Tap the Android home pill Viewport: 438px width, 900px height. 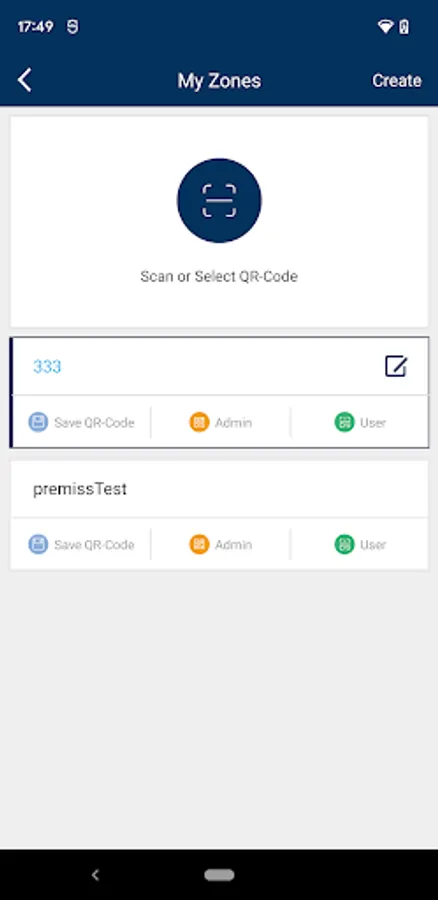coord(219,875)
